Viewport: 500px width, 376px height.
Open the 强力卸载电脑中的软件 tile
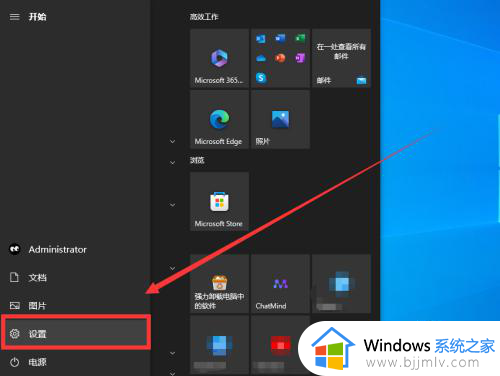point(219,284)
